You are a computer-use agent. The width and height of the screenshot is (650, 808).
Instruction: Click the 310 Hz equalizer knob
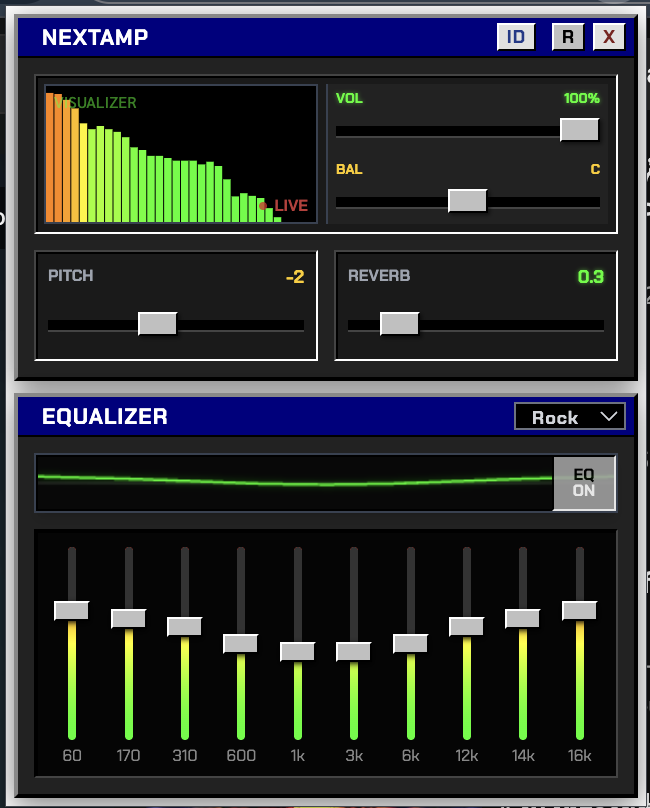pos(185,627)
